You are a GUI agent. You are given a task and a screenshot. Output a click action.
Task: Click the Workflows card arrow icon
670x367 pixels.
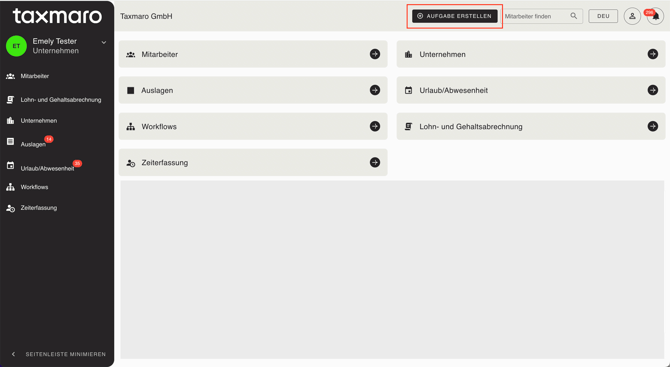375,126
